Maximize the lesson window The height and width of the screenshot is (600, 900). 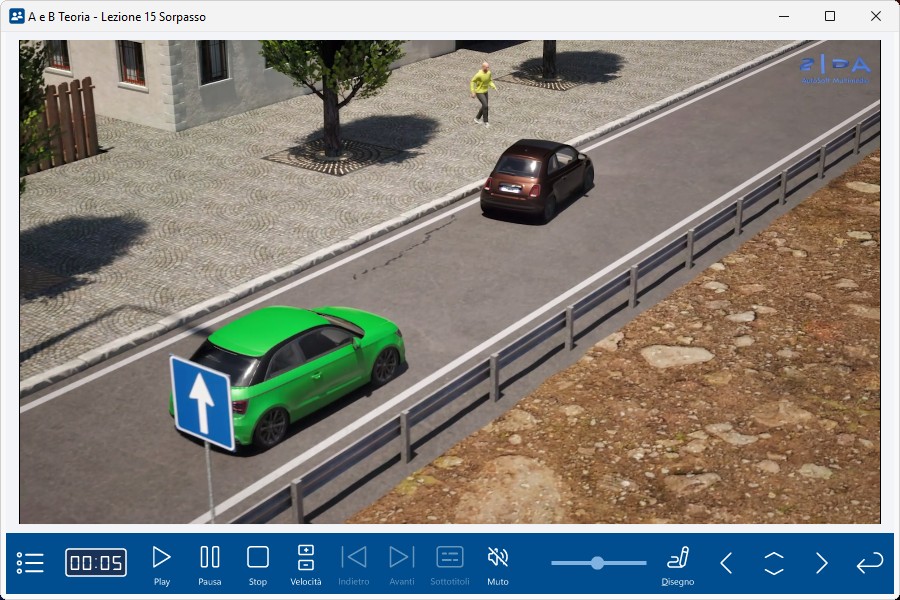830,16
